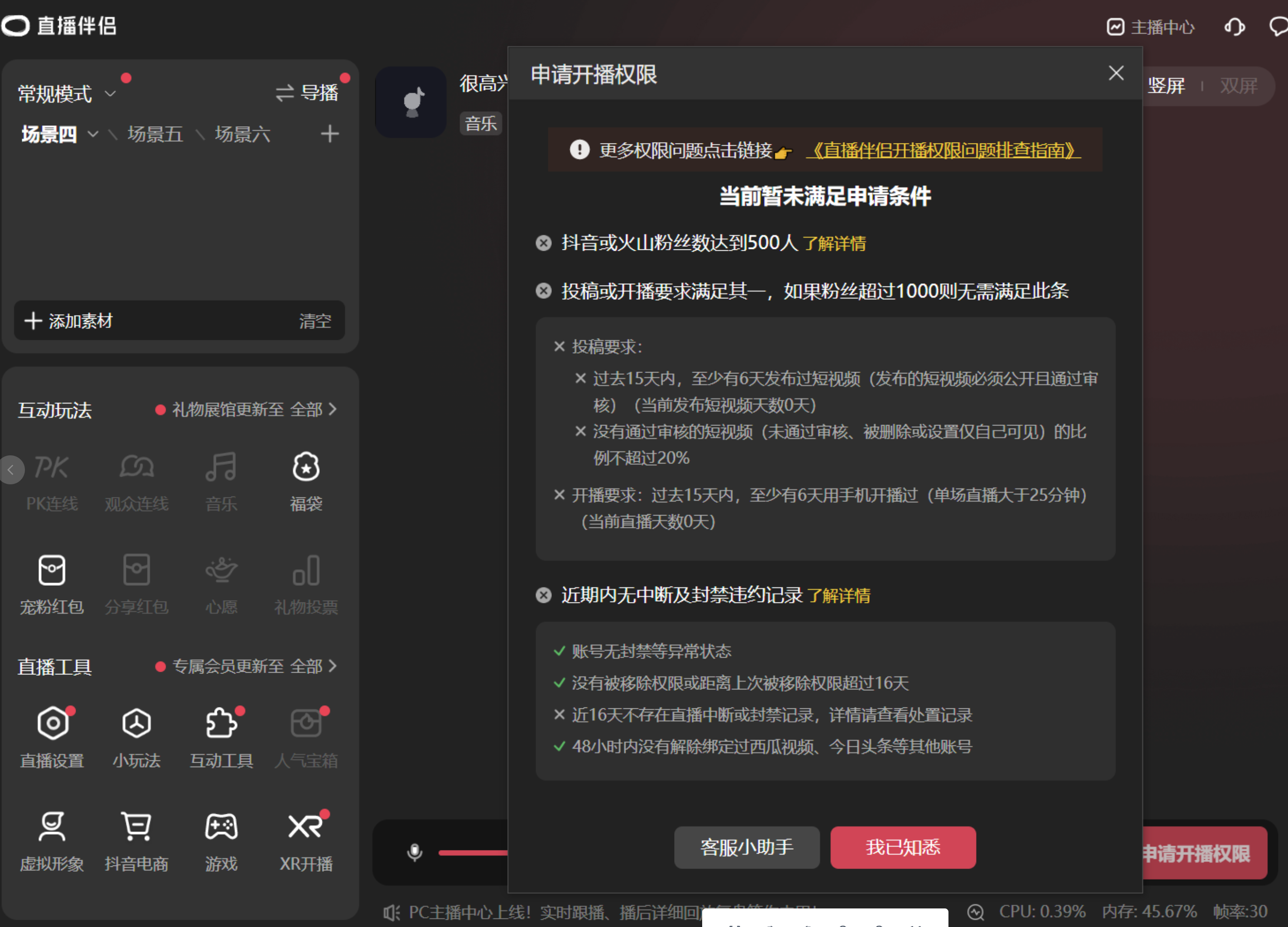Click the 音乐 category tag near avatar

pos(480,123)
